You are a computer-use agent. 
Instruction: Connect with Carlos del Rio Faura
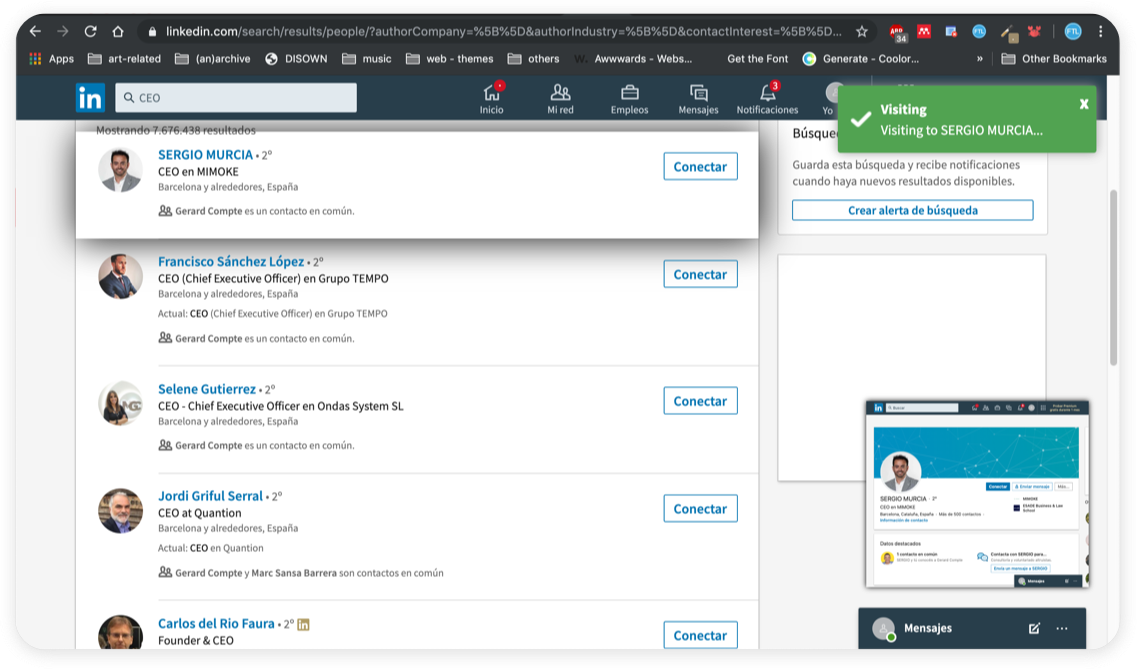tap(700, 635)
